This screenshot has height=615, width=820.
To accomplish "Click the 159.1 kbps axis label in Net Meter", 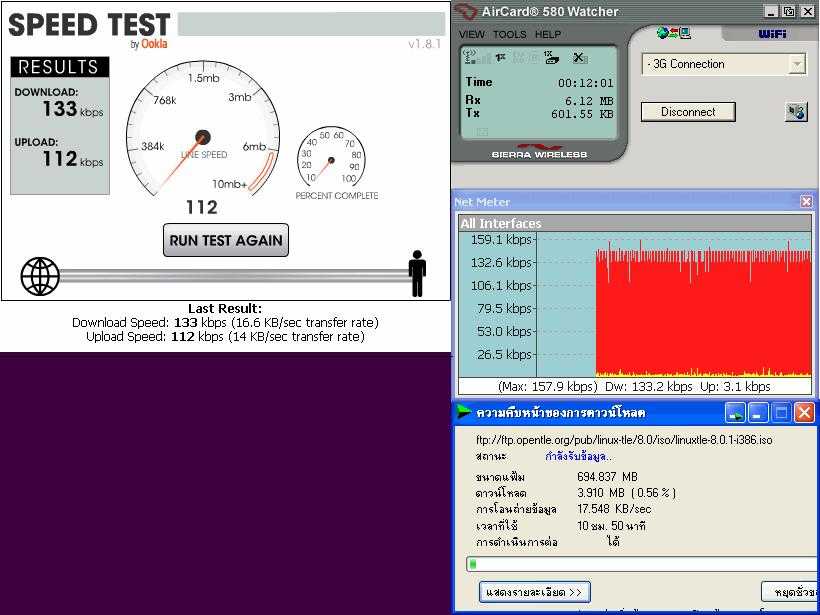I will [x=501, y=240].
